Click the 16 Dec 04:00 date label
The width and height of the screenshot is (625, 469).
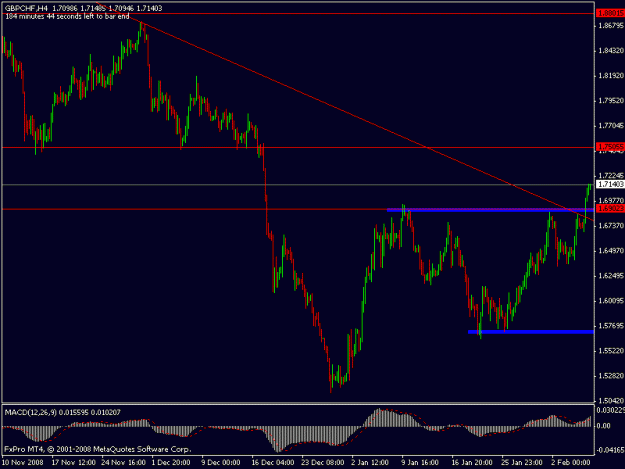(x=273, y=463)
